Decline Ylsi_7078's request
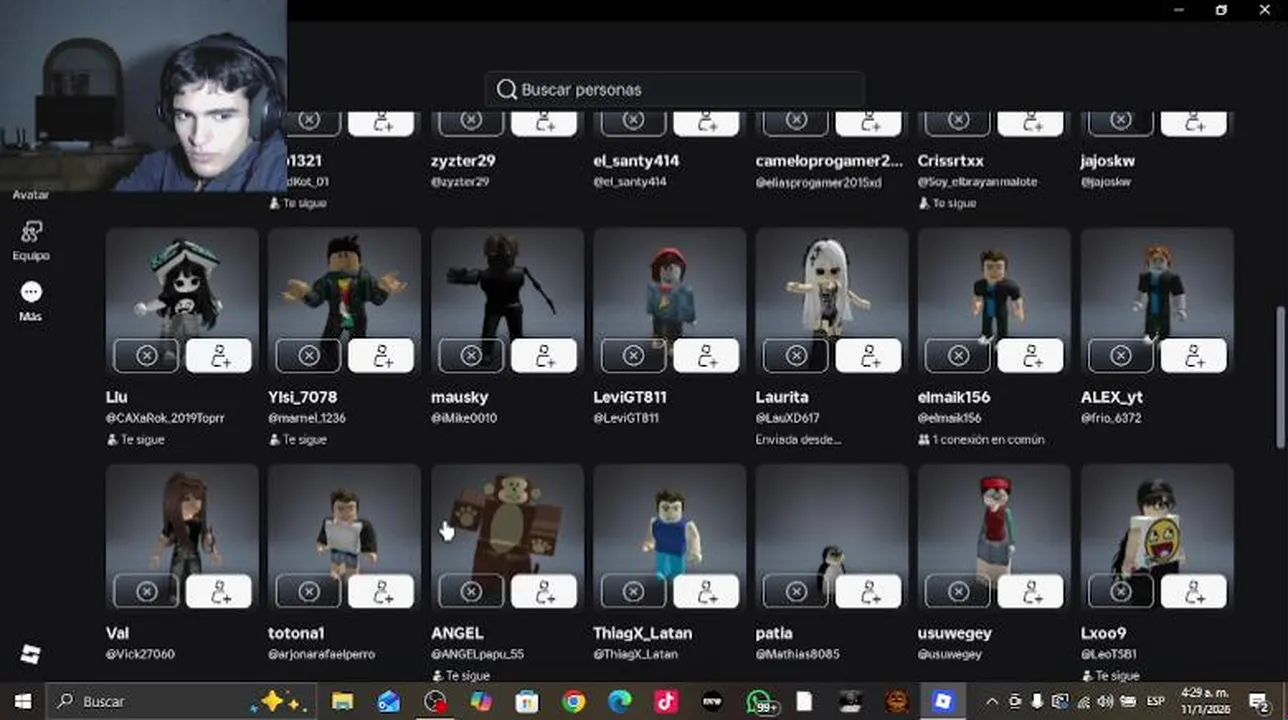The image size is (1288, 720). coord(308,355)
